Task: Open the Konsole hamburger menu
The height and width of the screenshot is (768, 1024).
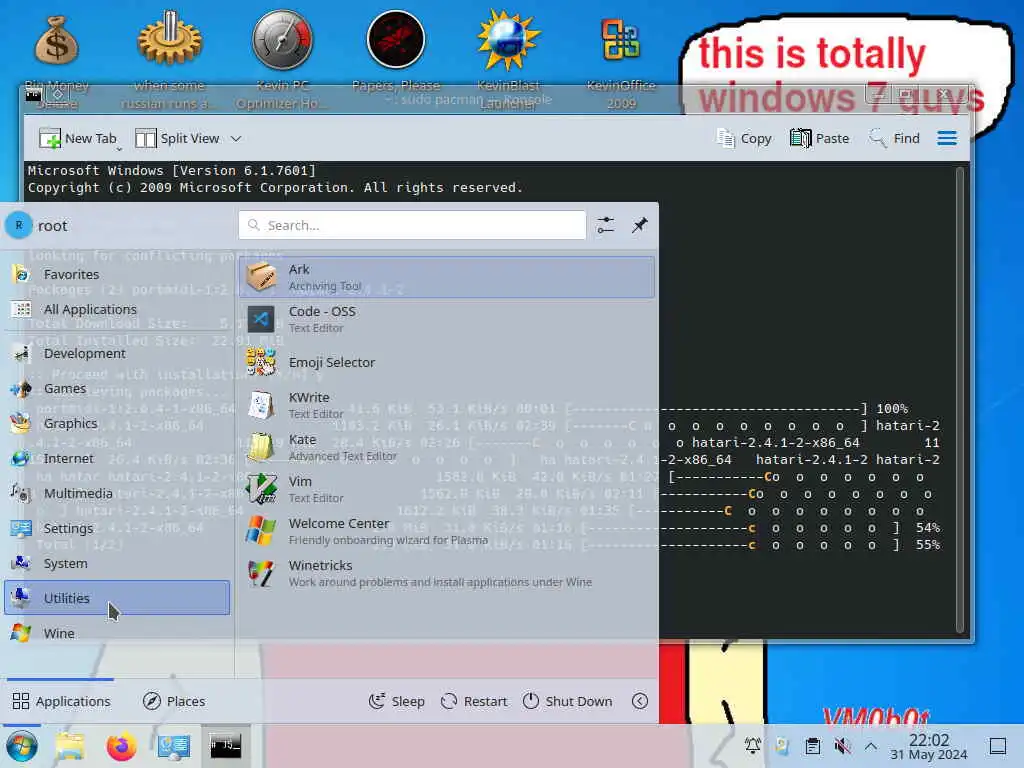Action: [x=947, y=138]
